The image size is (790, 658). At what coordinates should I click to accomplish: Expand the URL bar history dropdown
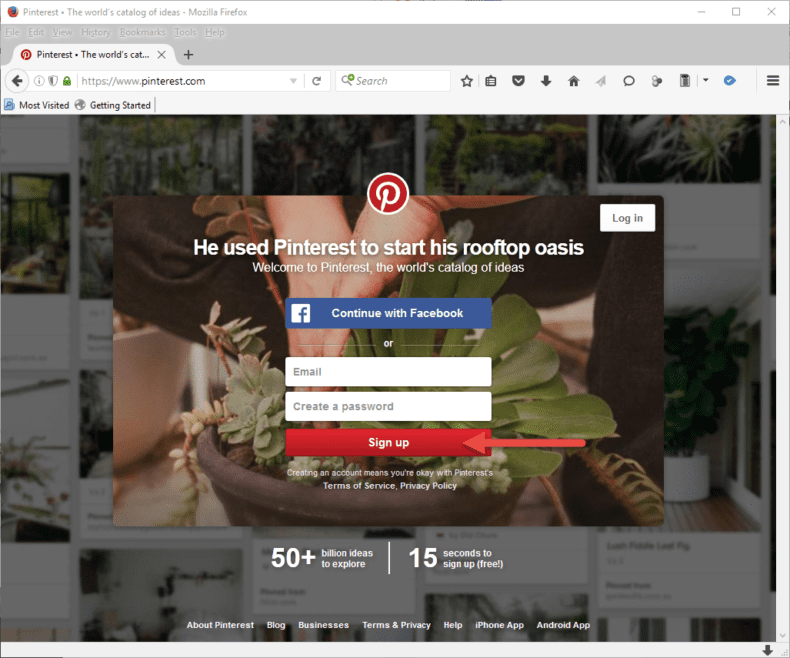293,81
